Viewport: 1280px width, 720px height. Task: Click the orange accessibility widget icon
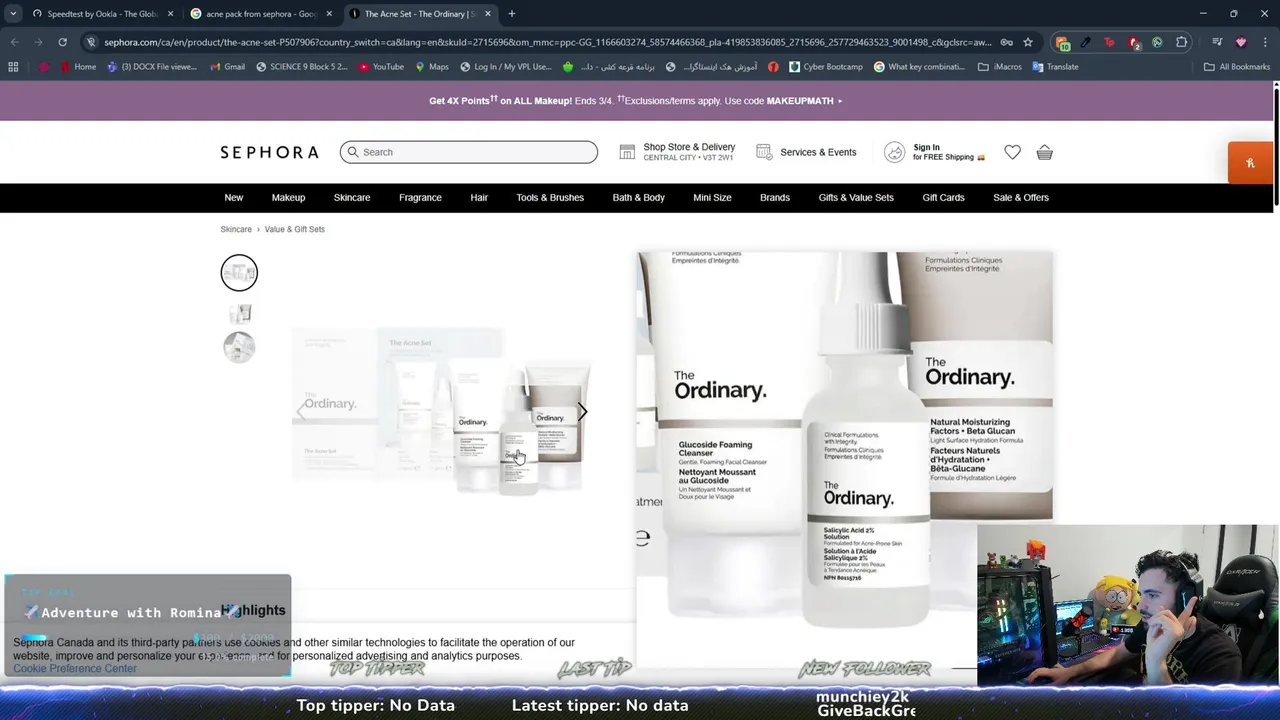1249,163
